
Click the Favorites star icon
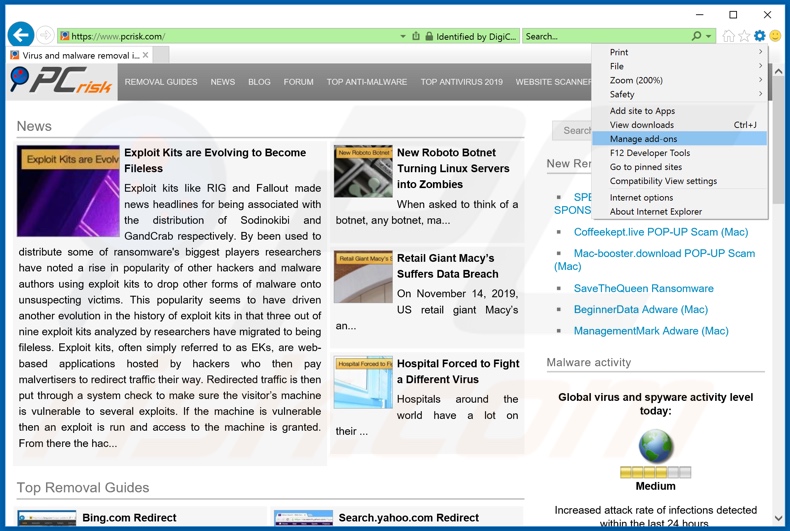tap(744, 36)
